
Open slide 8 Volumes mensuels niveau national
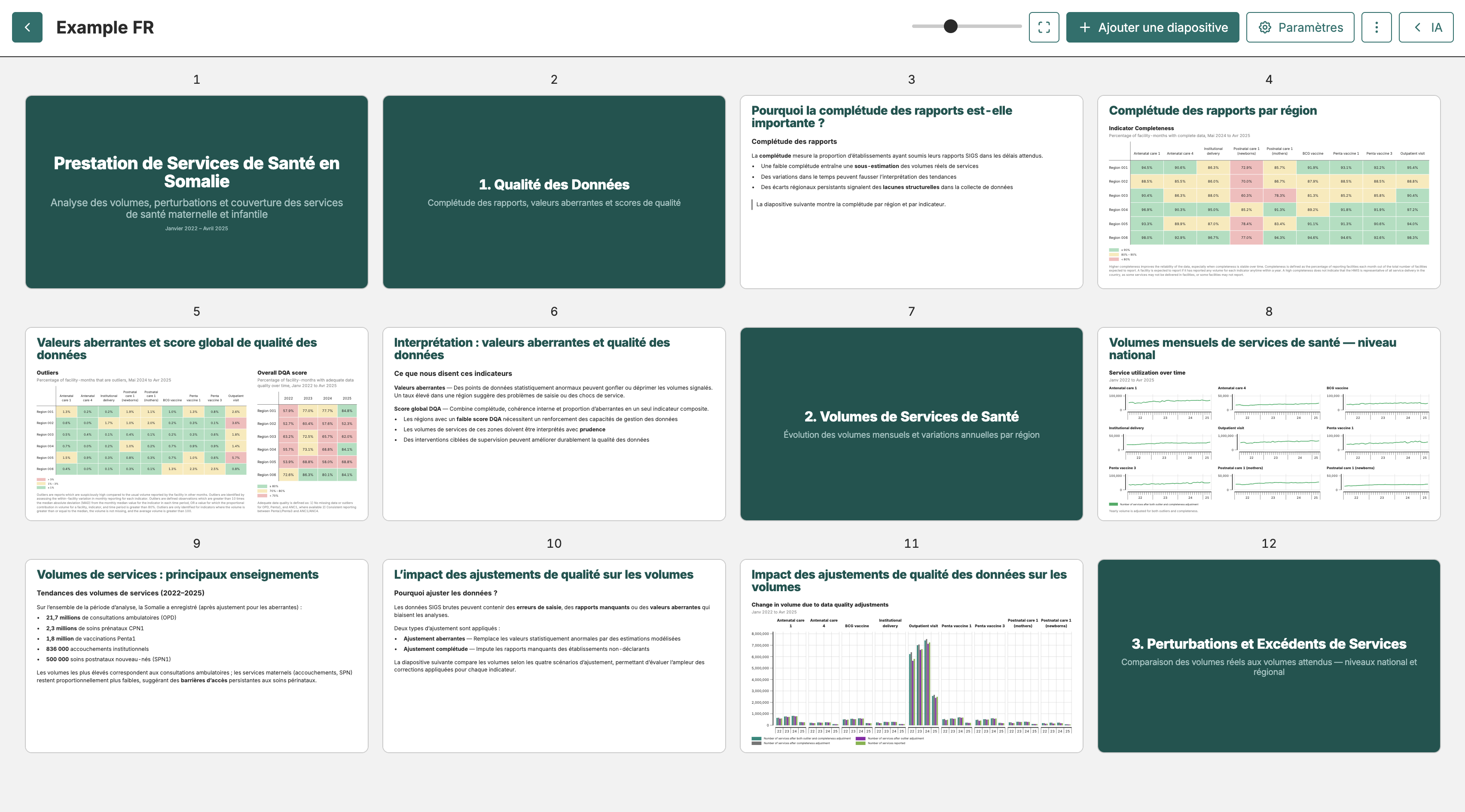click(1269, 424)
